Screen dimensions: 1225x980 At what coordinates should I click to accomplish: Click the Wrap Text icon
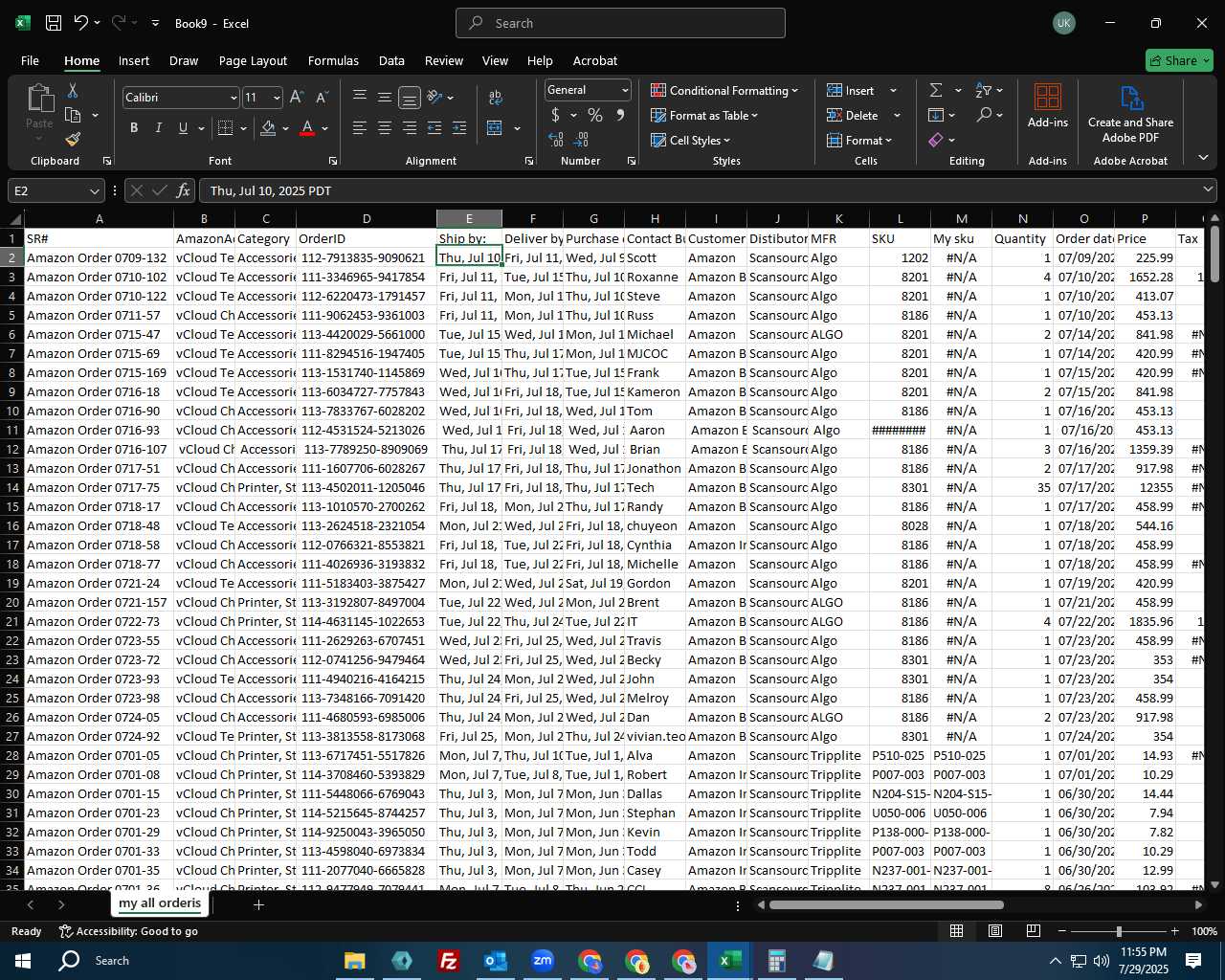tap(496, 98)
